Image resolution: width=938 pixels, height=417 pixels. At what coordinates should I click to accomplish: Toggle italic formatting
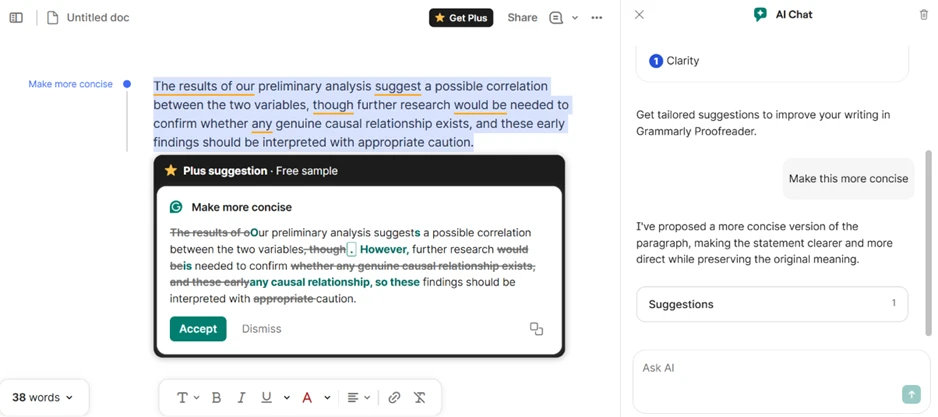point(242,397)
